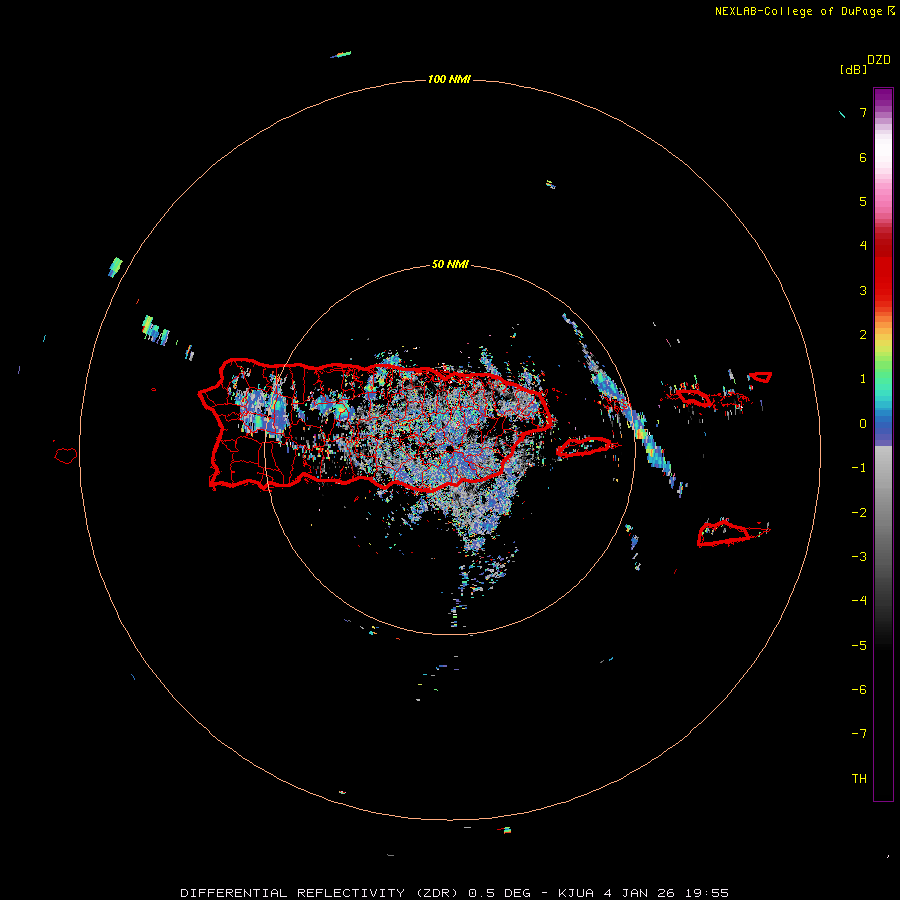Click the -5 value on color scale
Image resolution: width=900 pixels, height=900 pixels.
click(859, 646)
